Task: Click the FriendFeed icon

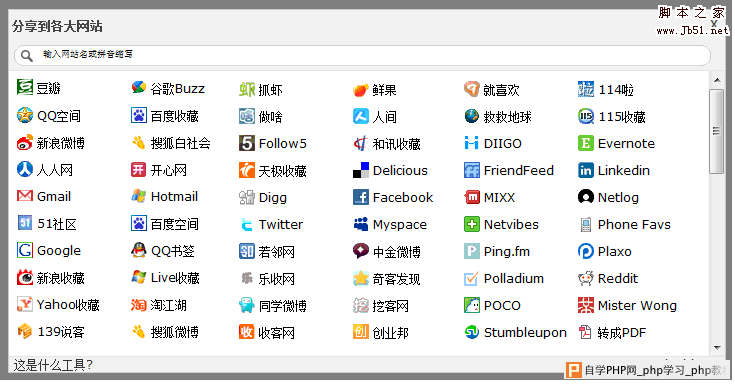Action: [x=472, y=170]
